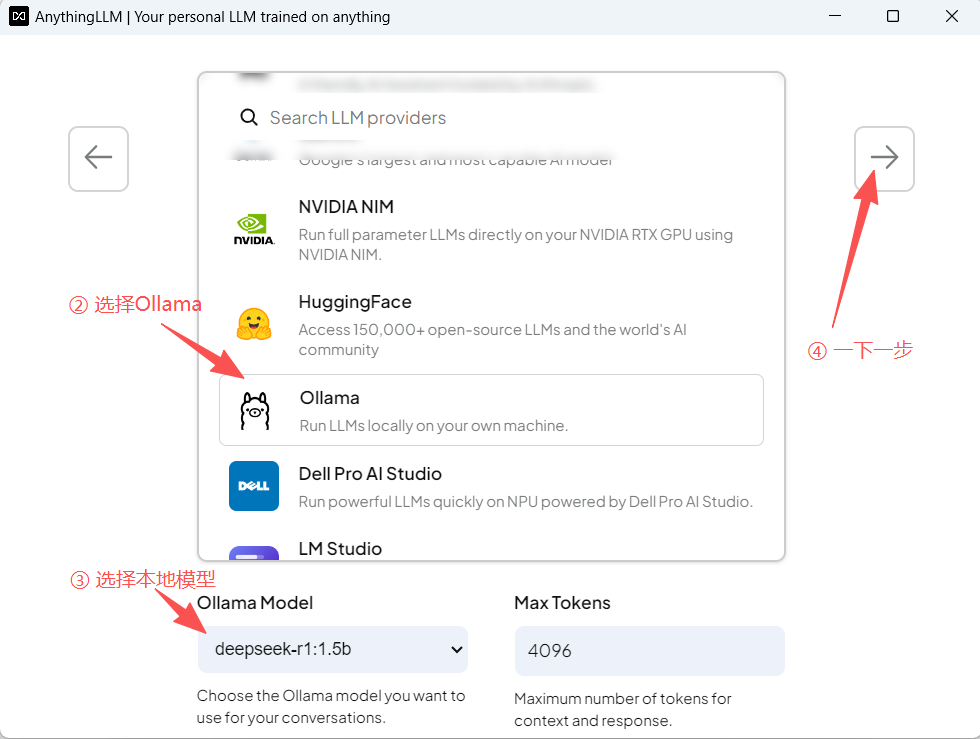The height and width of the screenshot is (739, 980).
Task: Click the Ollama llama icon
Action: coord(255,411)
